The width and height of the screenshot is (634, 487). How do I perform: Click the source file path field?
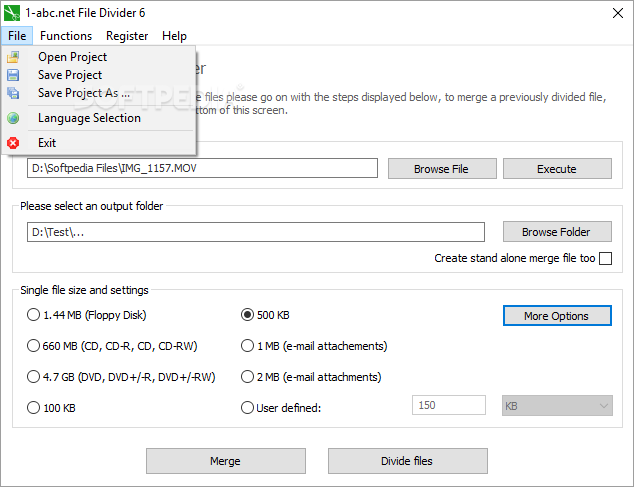[x=202, y=168]
